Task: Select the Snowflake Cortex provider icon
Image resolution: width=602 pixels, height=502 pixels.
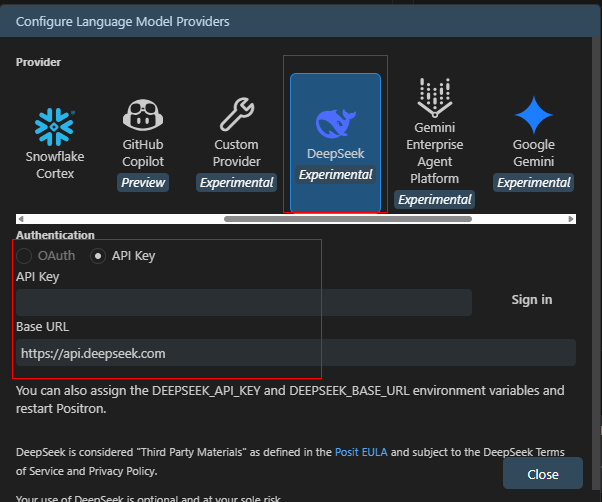Action: 54,127
